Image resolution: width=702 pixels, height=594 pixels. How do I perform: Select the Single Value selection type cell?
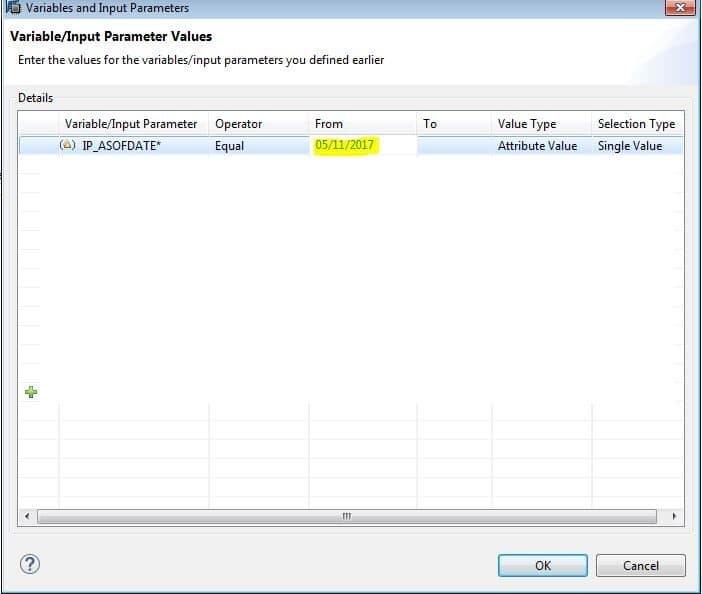coord(636,145)
